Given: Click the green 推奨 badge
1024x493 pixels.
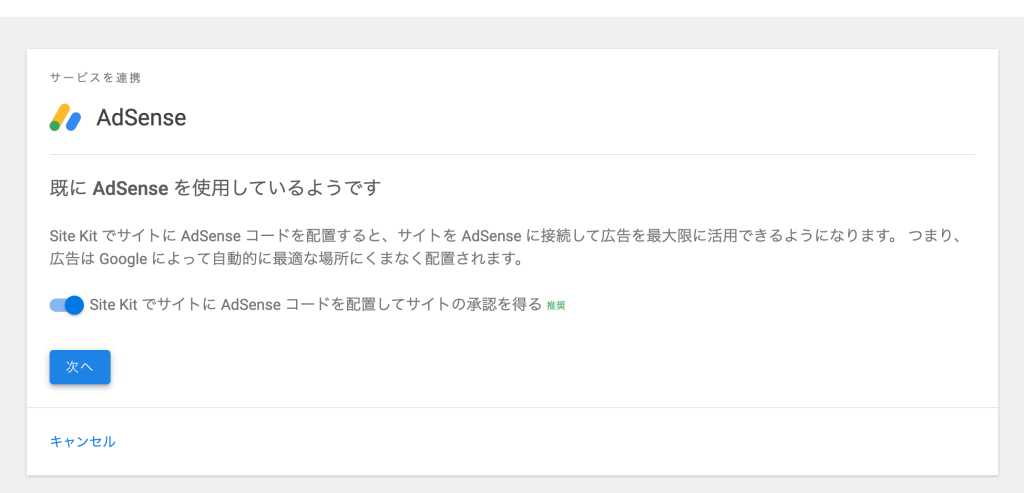Looking at the screenshot, I should pos(556,306).
